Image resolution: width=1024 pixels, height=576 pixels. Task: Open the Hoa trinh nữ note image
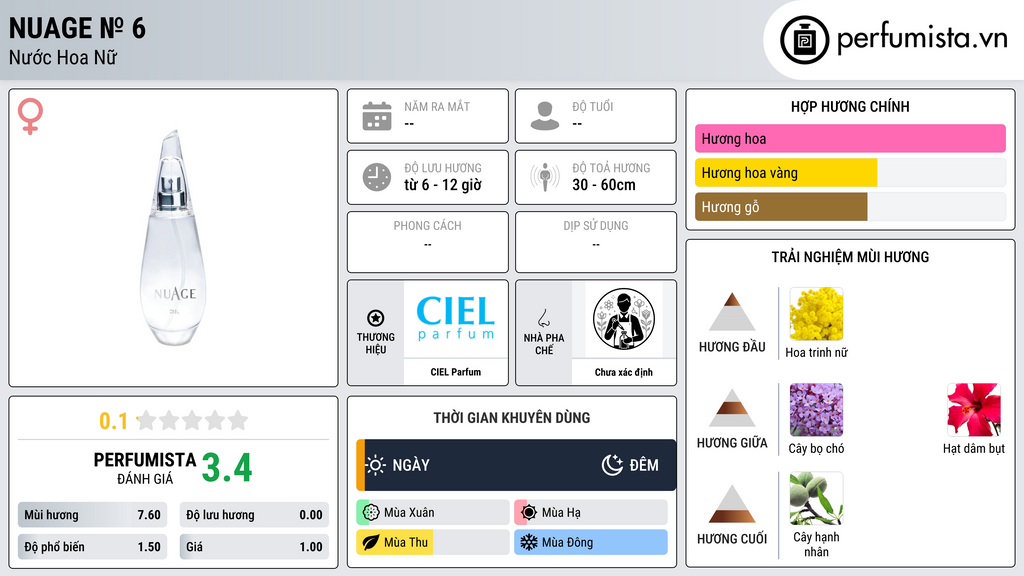(x=816, y=313)
